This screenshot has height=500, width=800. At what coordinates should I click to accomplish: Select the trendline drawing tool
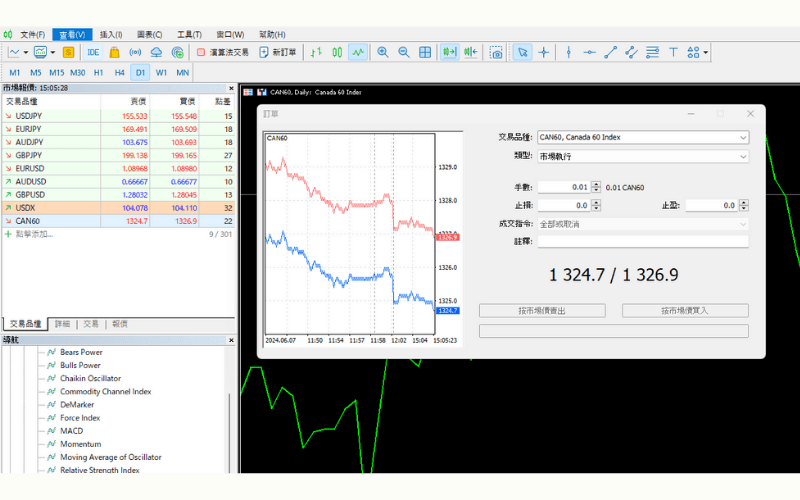[610, 52]
